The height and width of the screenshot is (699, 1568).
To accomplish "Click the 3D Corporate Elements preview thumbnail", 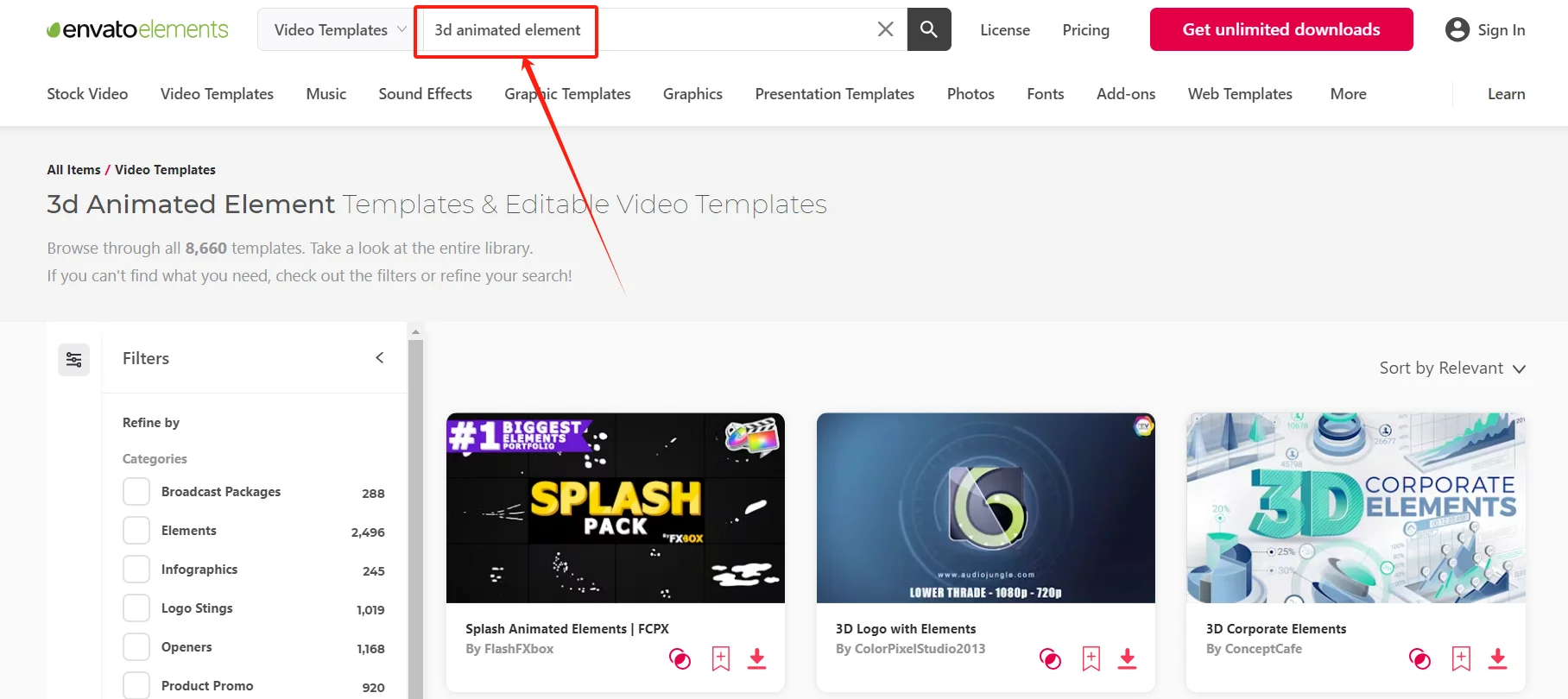I will pos(1356,508).
